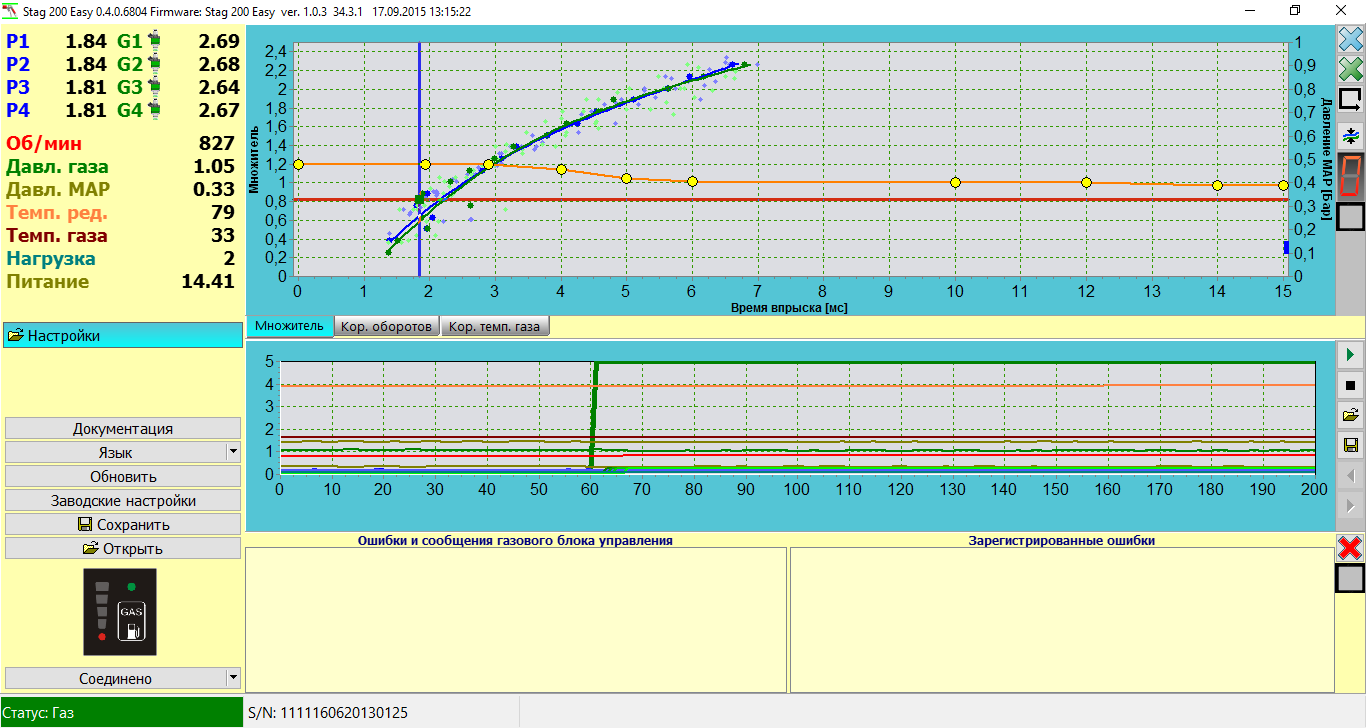Click the Документация button
Viewport: 1366px width, 728px height.
(122, 427)
